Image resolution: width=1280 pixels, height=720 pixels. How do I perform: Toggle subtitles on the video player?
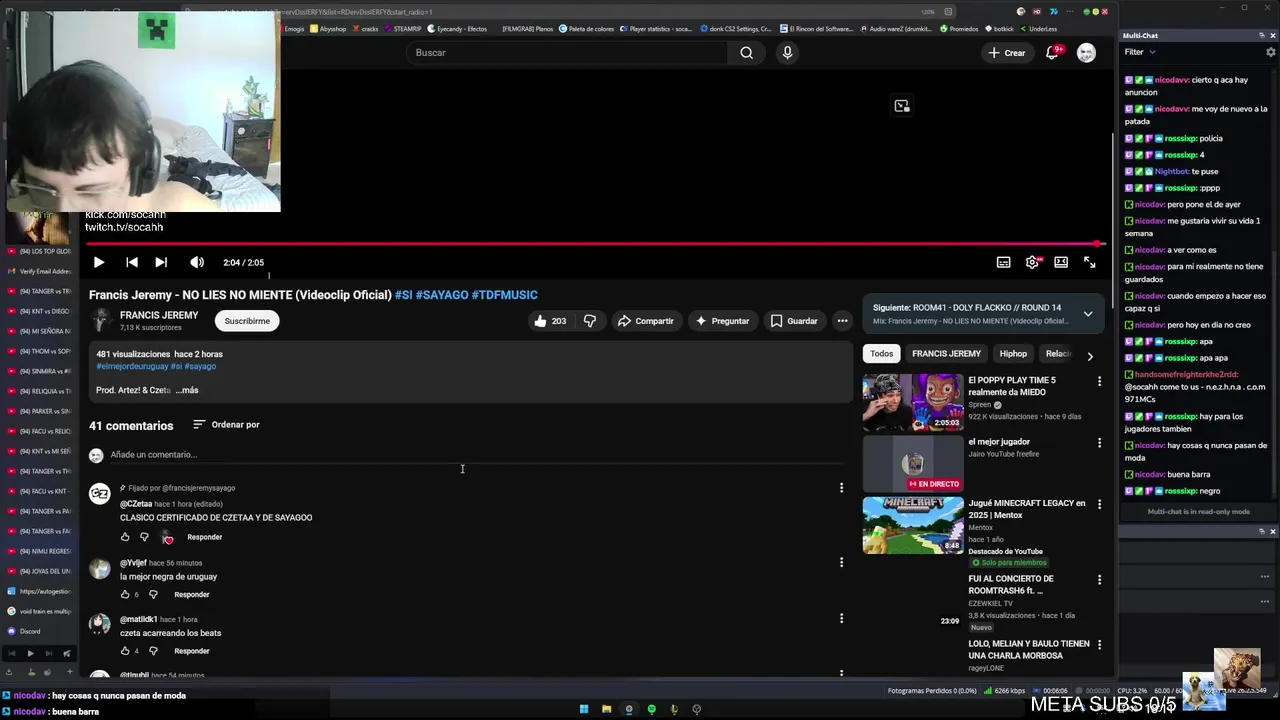click(1003, 262)
